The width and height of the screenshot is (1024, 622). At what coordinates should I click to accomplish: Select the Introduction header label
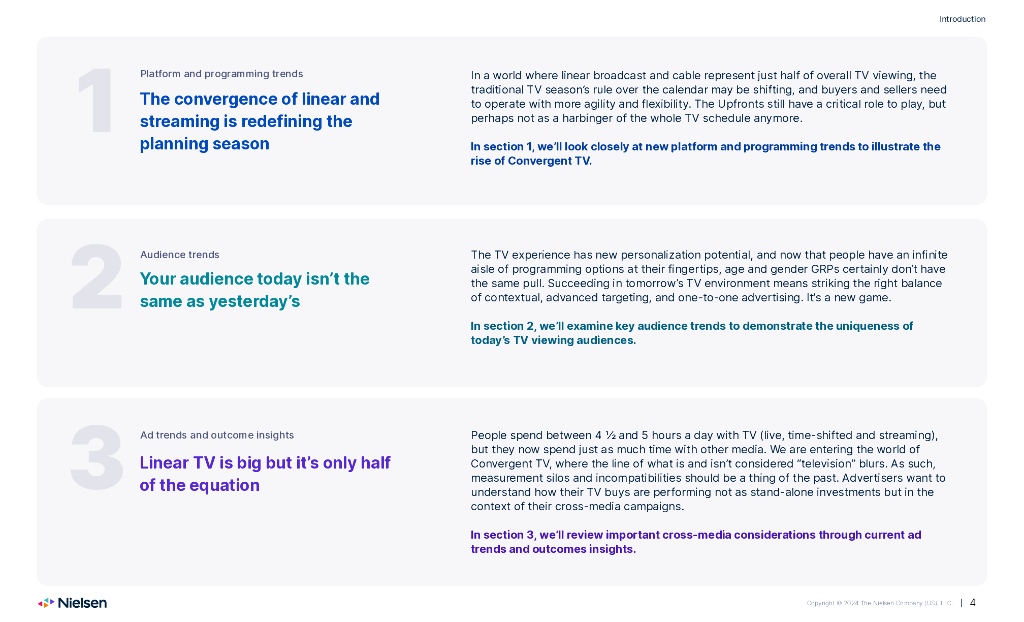pyautogui.click(x=961, y=19)
